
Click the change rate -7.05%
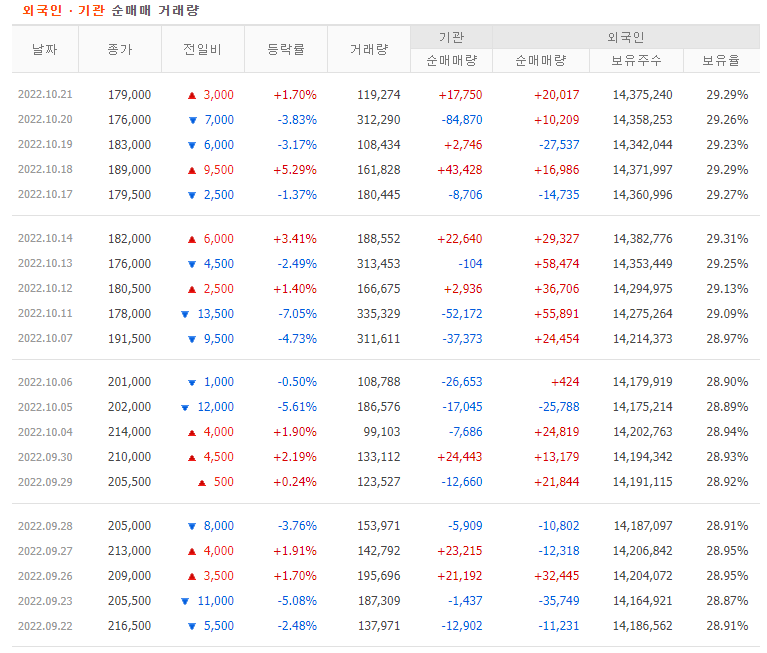coord(297,314)
